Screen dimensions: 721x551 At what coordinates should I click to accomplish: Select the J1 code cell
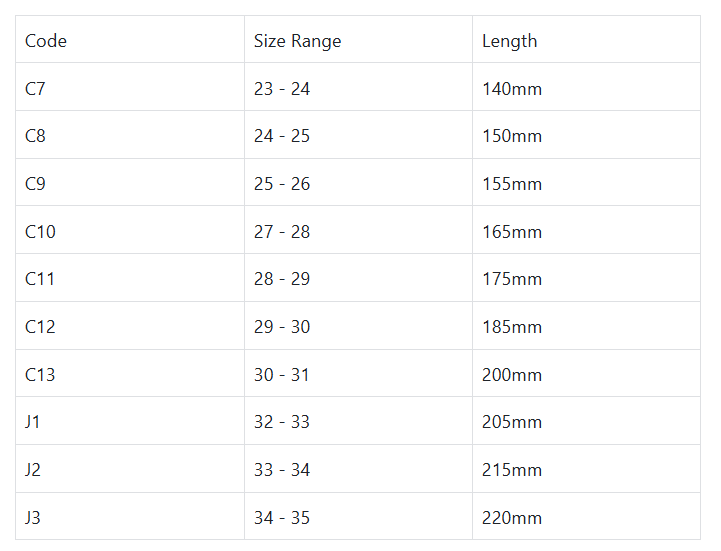pyautogui.click(x=33, y=422)
